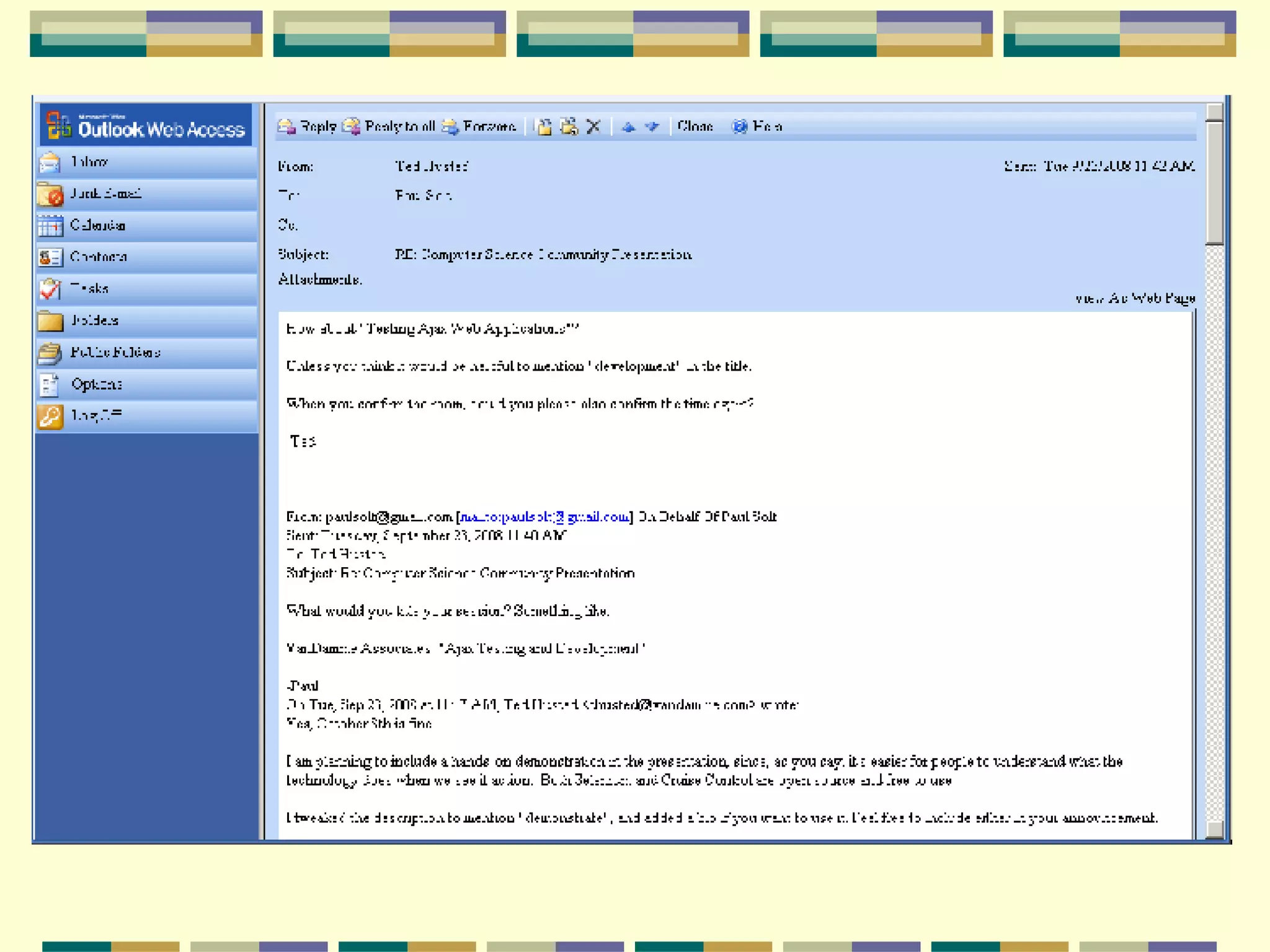Image resolution: width=1270 pixels, height=952 pixels.
Task: Open Help from the toolbar
Action: [757, 126]
